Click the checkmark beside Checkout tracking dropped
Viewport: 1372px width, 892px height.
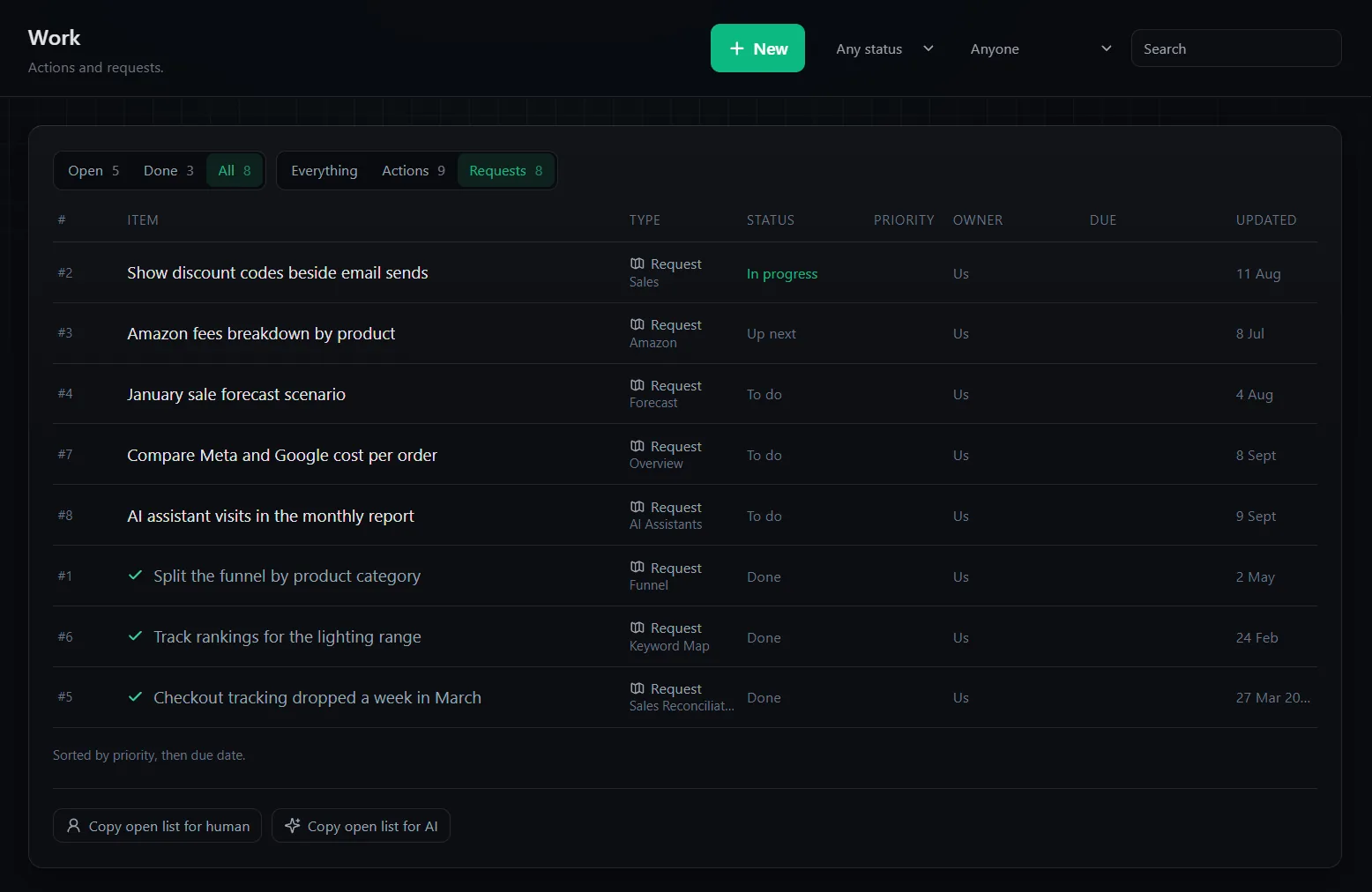[x=135, y=697]
